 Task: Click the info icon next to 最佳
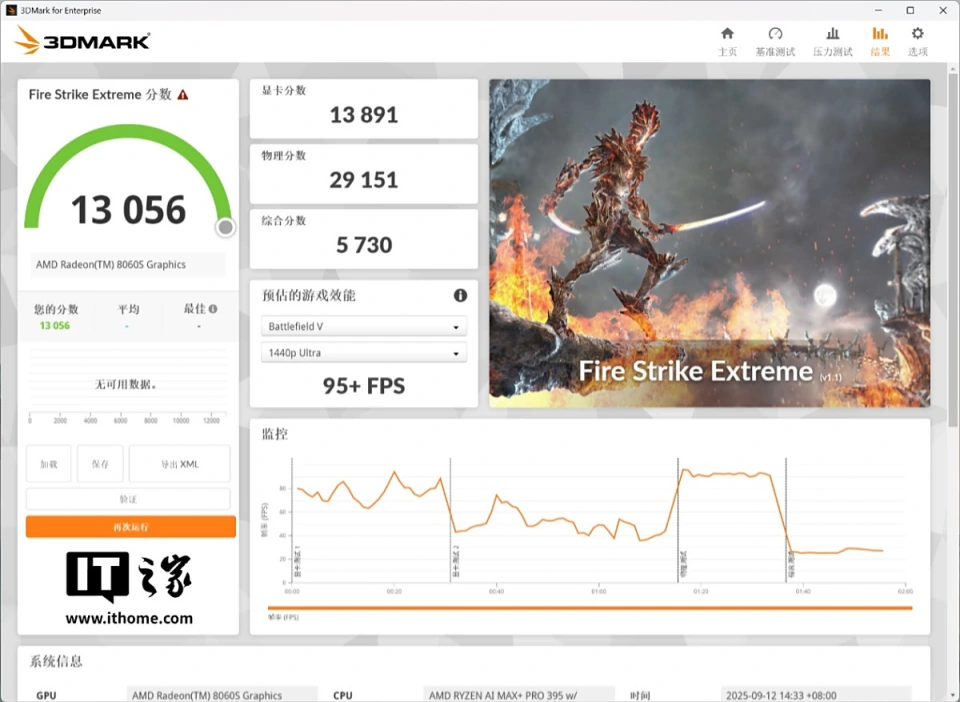213,310
